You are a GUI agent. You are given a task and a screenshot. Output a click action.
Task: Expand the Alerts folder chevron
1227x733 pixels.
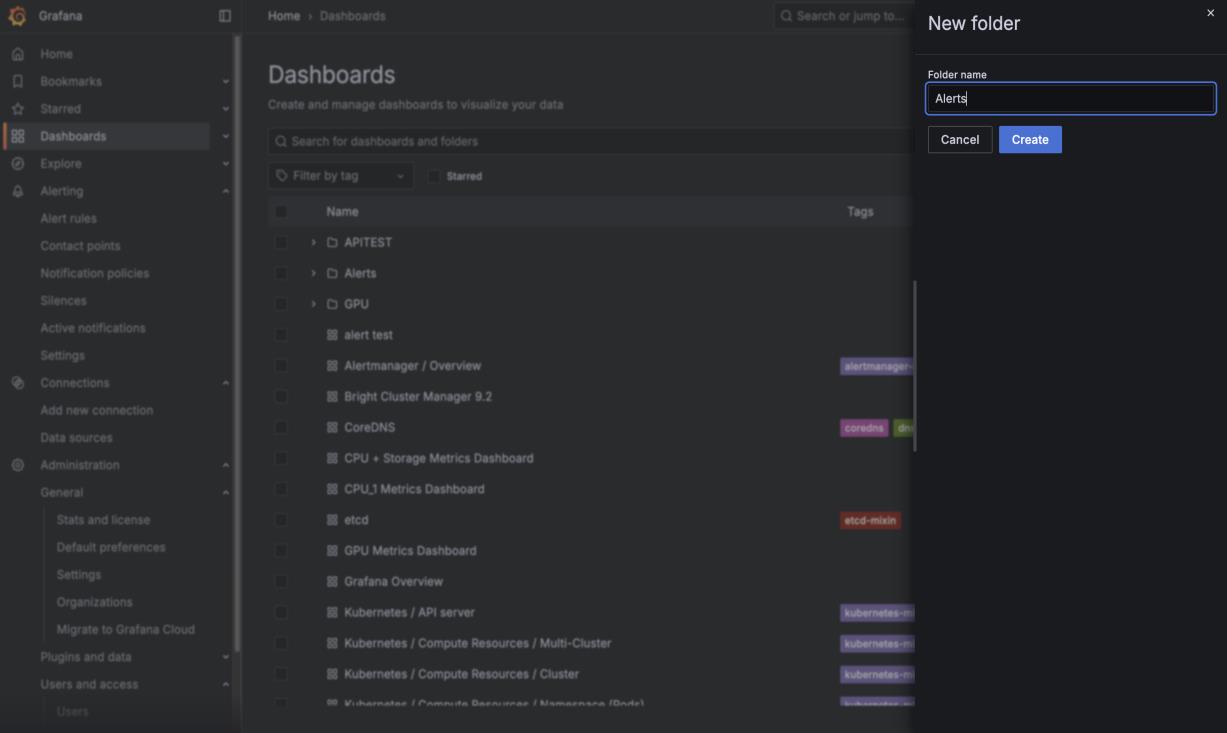[313, 273]
